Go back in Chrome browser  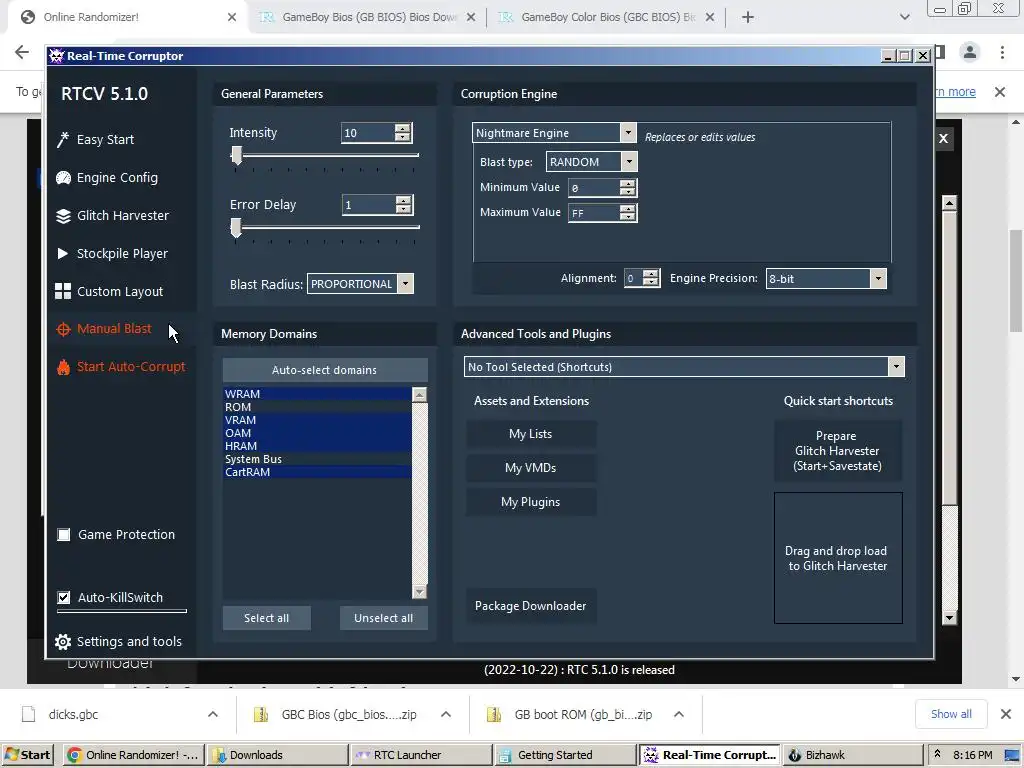pos(22,52)
